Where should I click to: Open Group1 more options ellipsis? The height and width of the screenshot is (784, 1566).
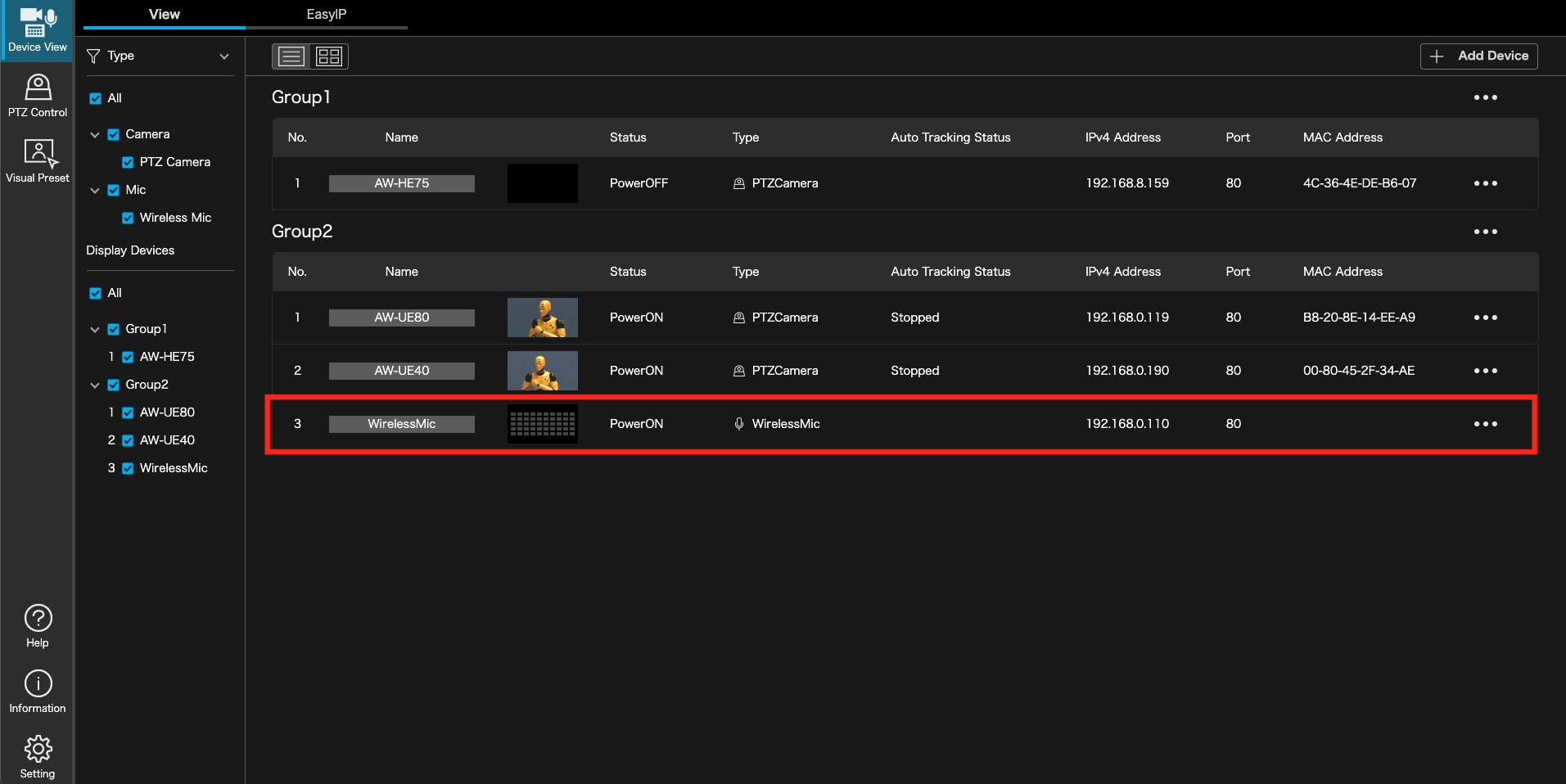pos(1485,97)
